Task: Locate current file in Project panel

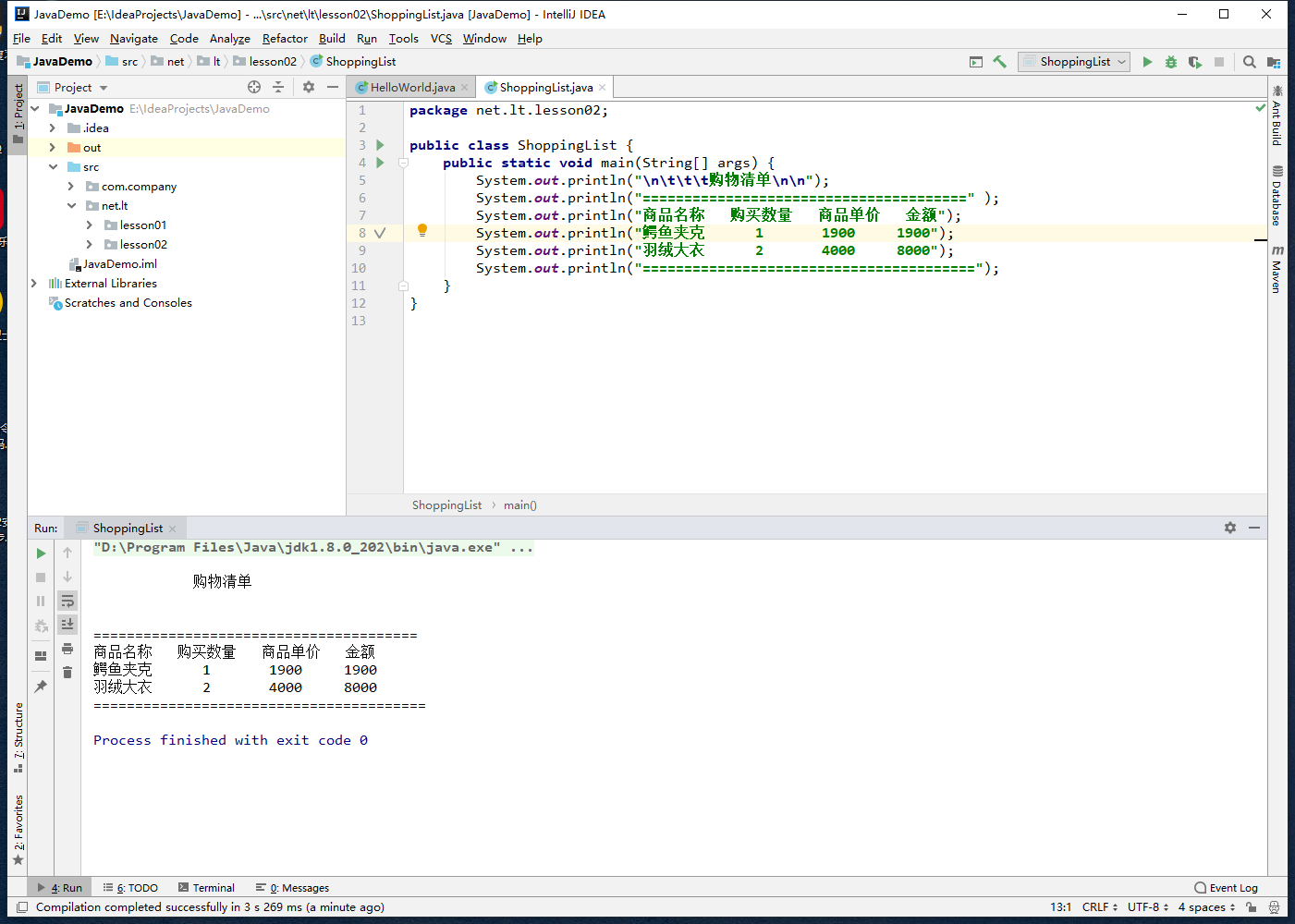Action: [254, 87]
